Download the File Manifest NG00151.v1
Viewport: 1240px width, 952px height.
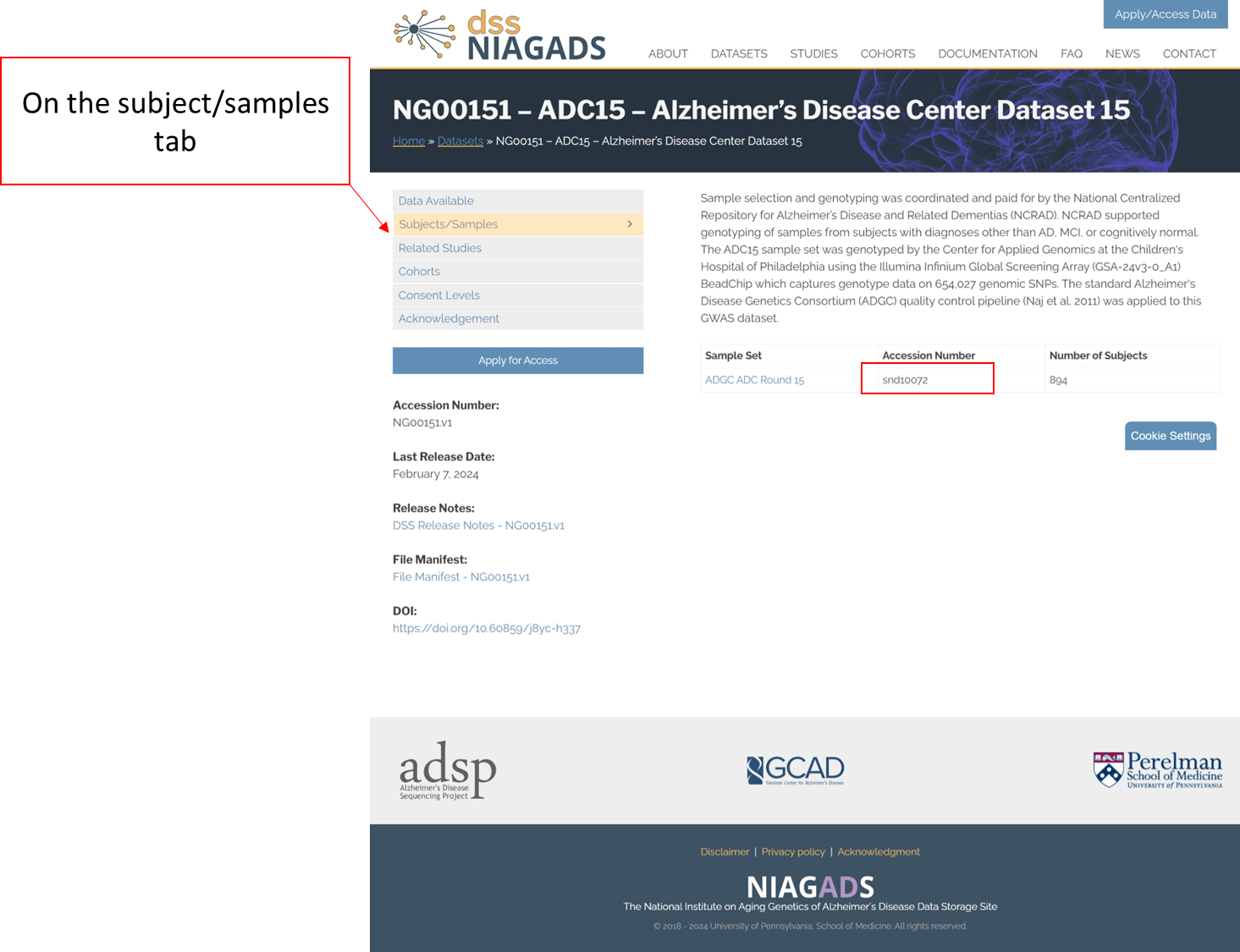(x=461, y=577)
